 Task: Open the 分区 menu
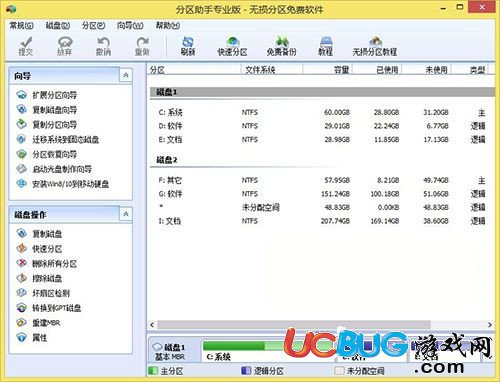tap(93, 25)
